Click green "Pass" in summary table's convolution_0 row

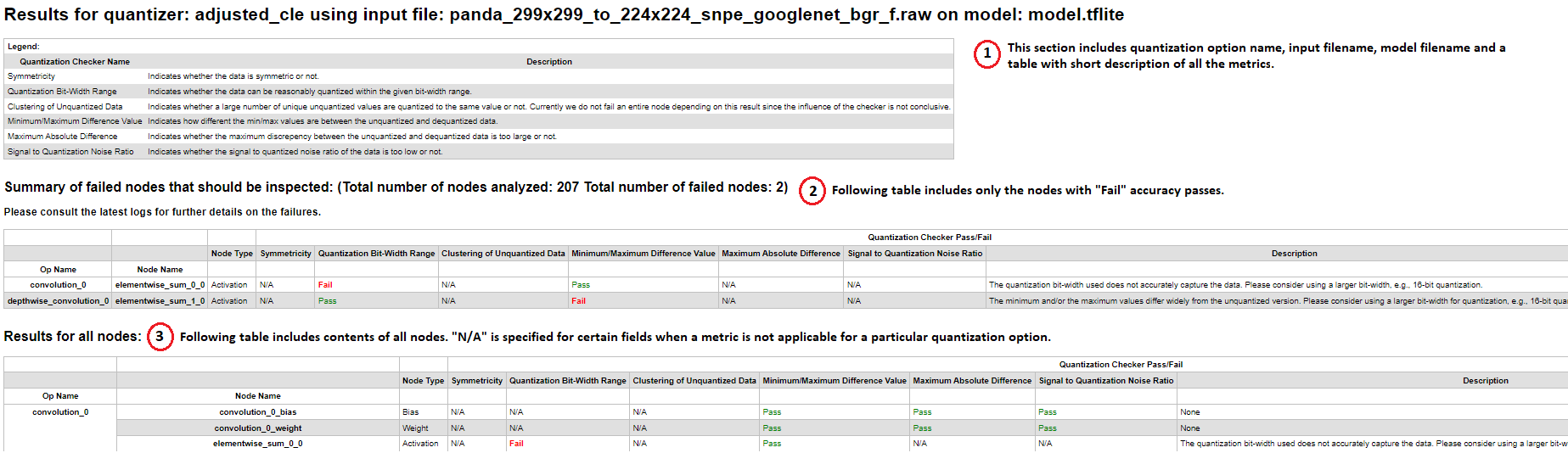coord(581,285)
